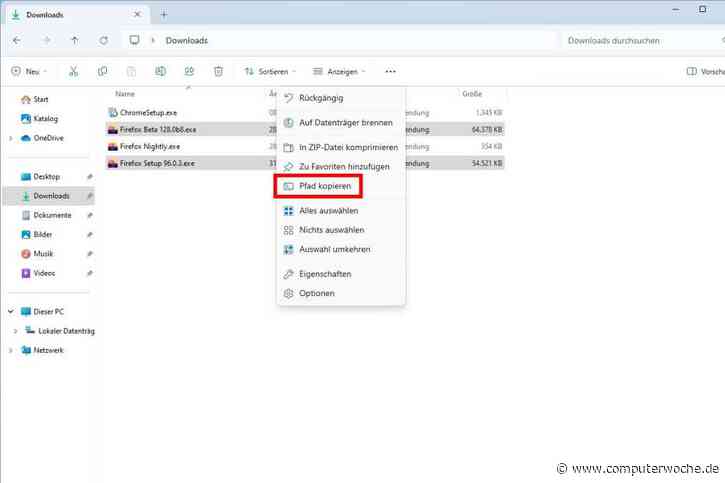The height and width of the screenshot is (483, 725).
Task: Choose Auswahl umkehren
Action: coord(341,250)
